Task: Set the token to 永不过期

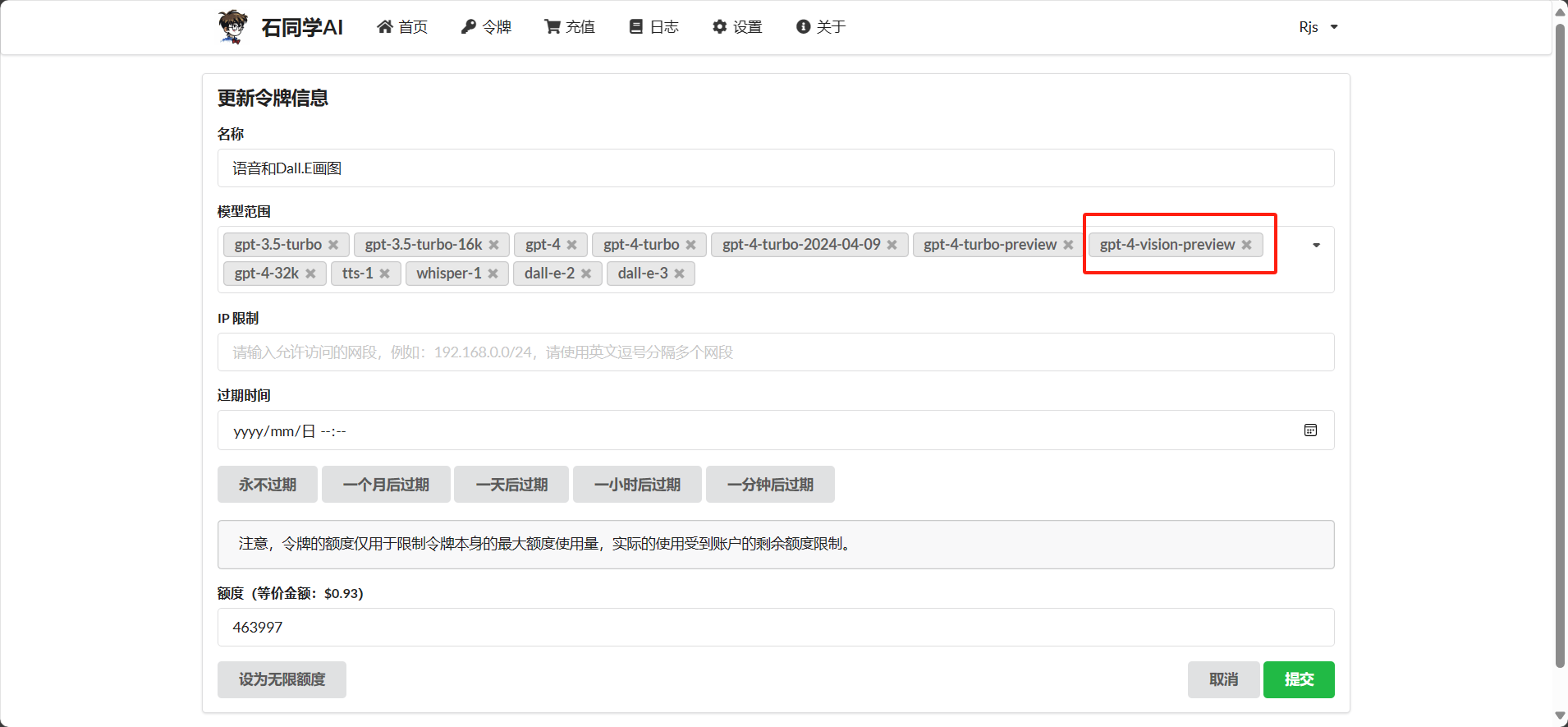Action: pos(267,485)
